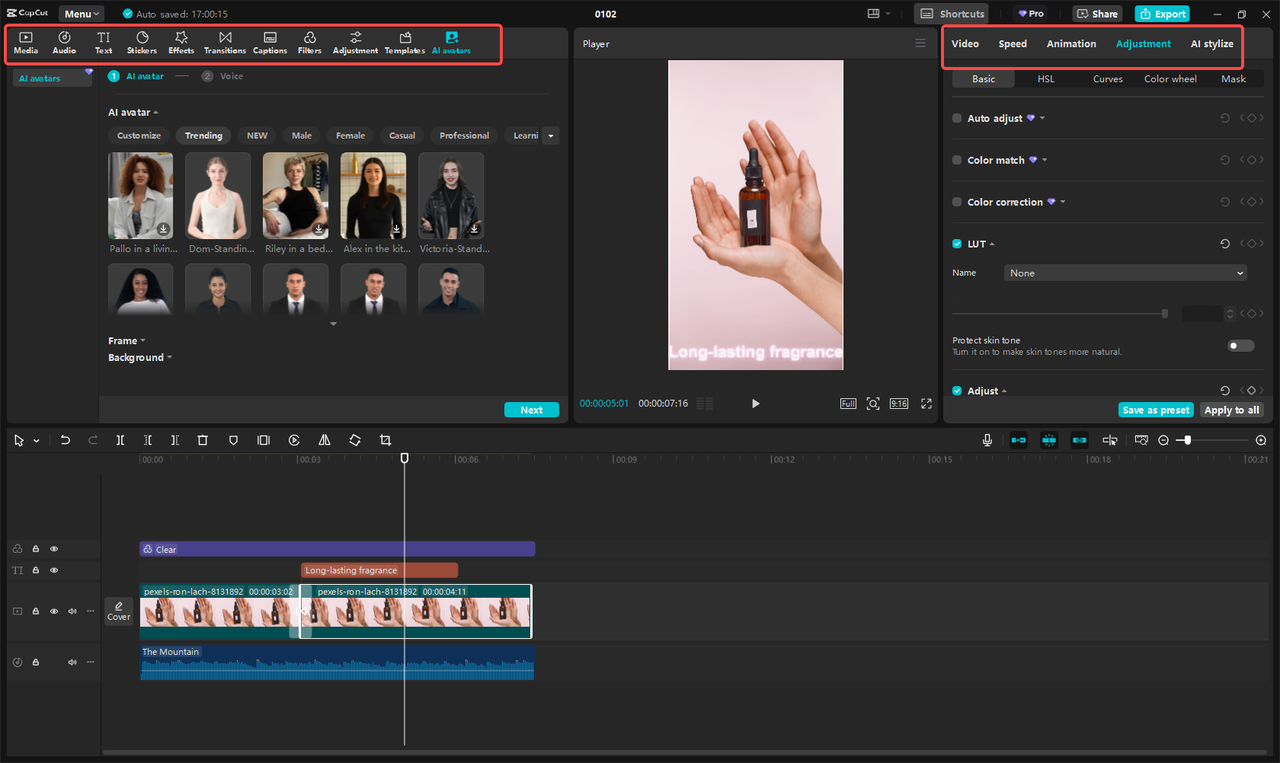The width and height of the screenshot is (1280, 763).
Task: Open the Menu dropdown at top left
Action: (x=80, y=14)
